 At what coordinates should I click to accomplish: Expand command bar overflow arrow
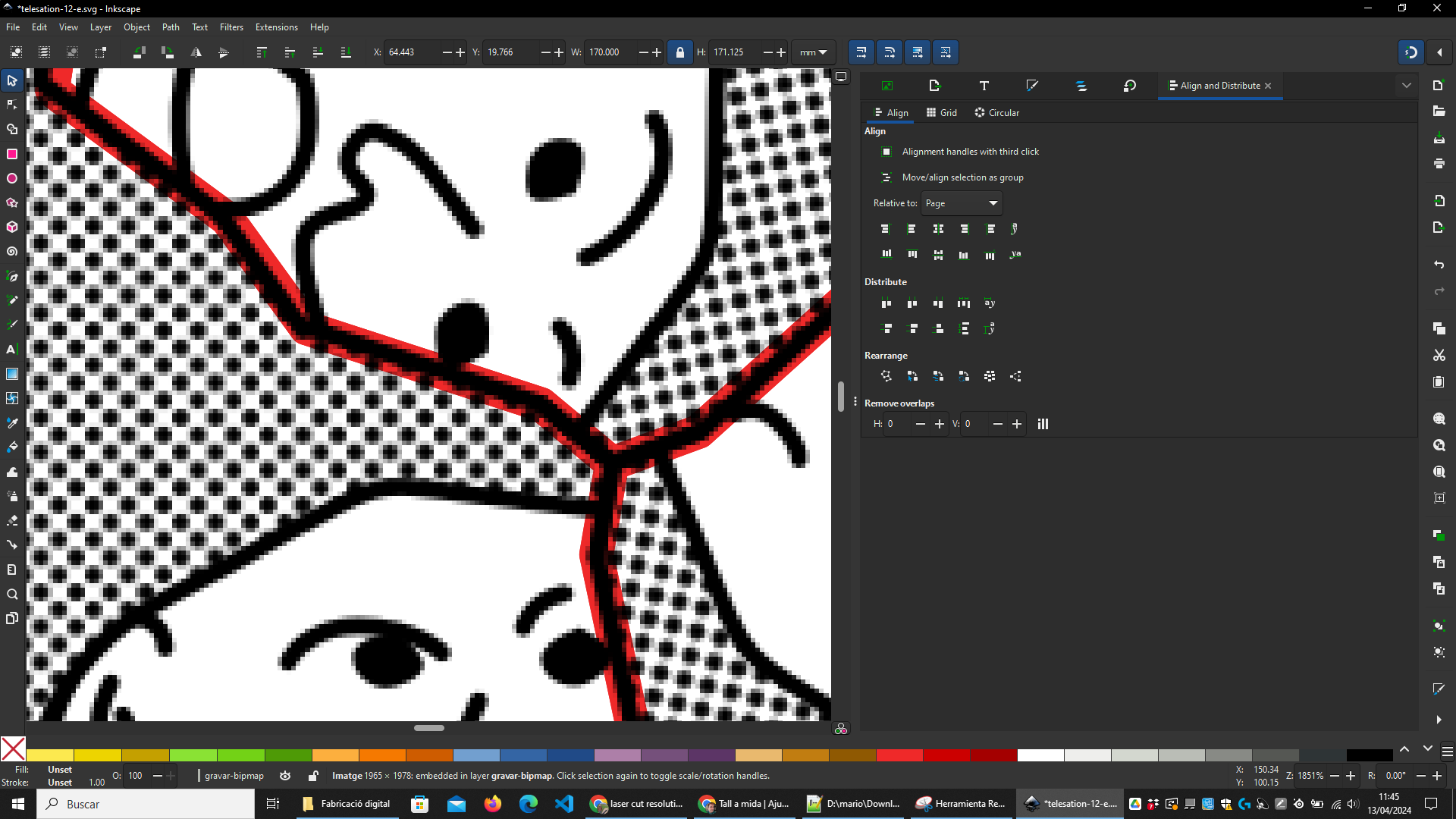[1439, 720]
